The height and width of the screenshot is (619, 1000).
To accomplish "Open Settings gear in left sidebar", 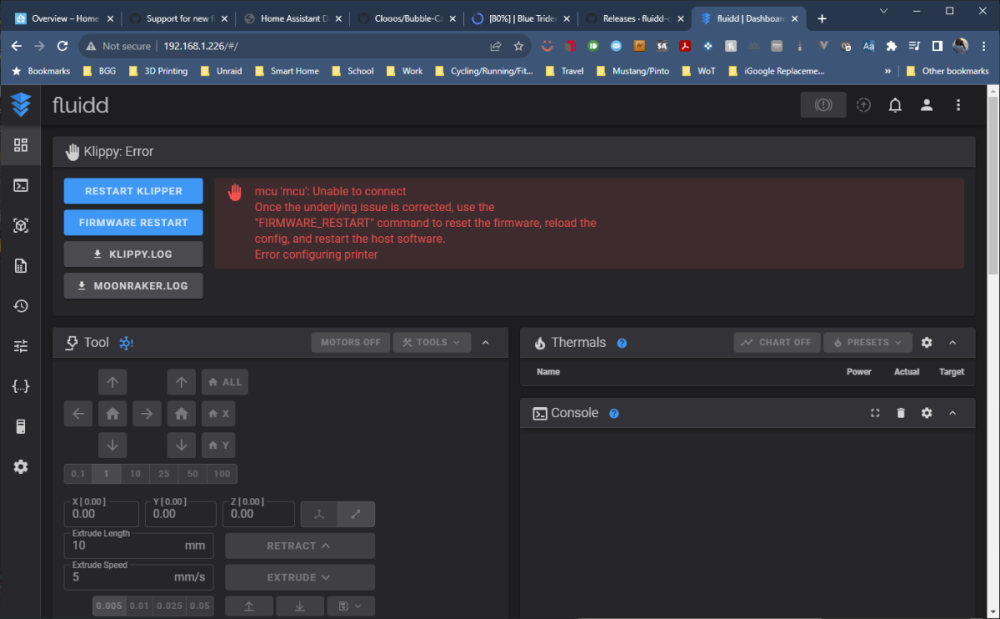I will coord(20,467).
